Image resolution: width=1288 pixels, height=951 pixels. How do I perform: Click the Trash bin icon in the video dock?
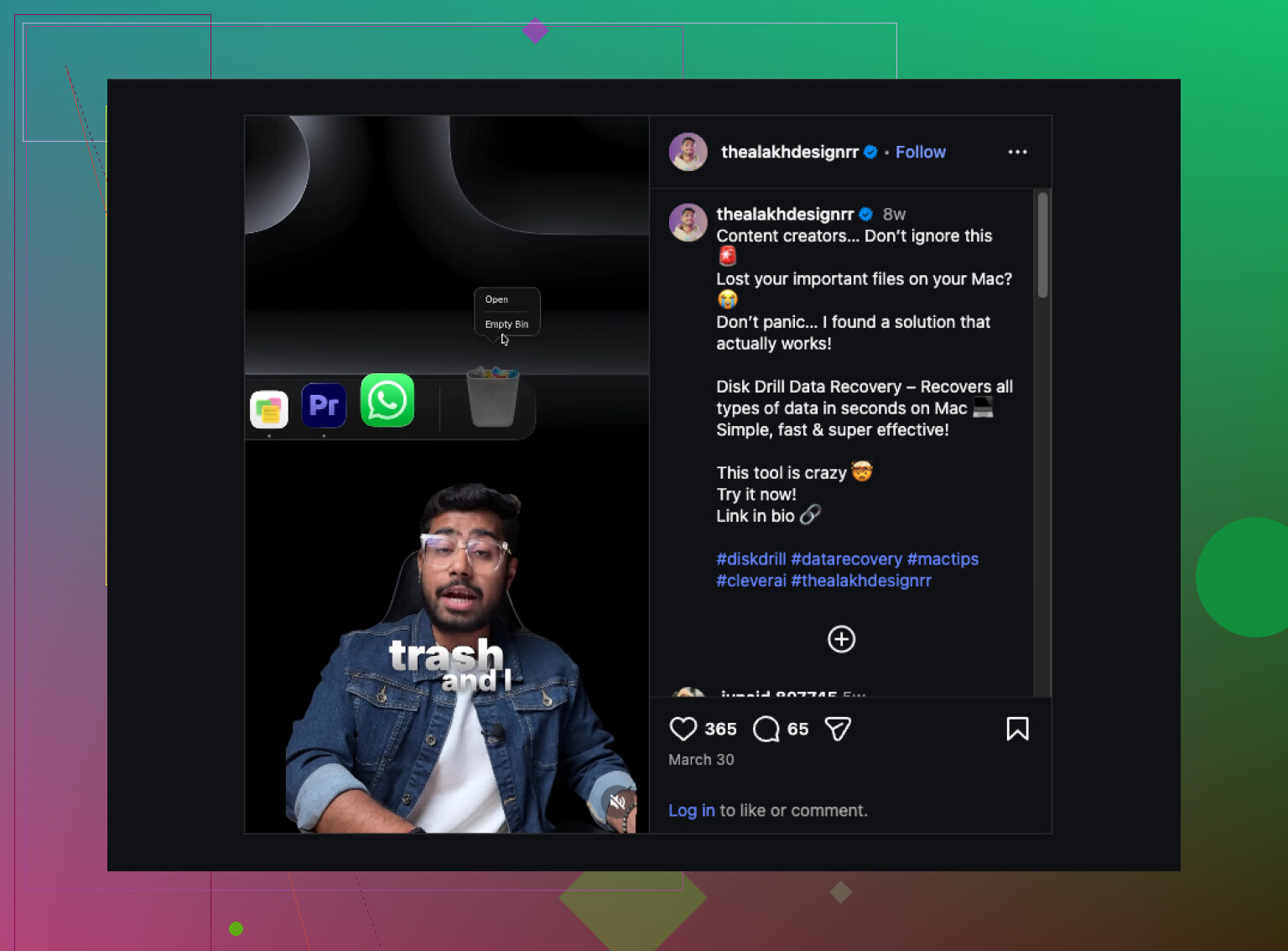492,398
